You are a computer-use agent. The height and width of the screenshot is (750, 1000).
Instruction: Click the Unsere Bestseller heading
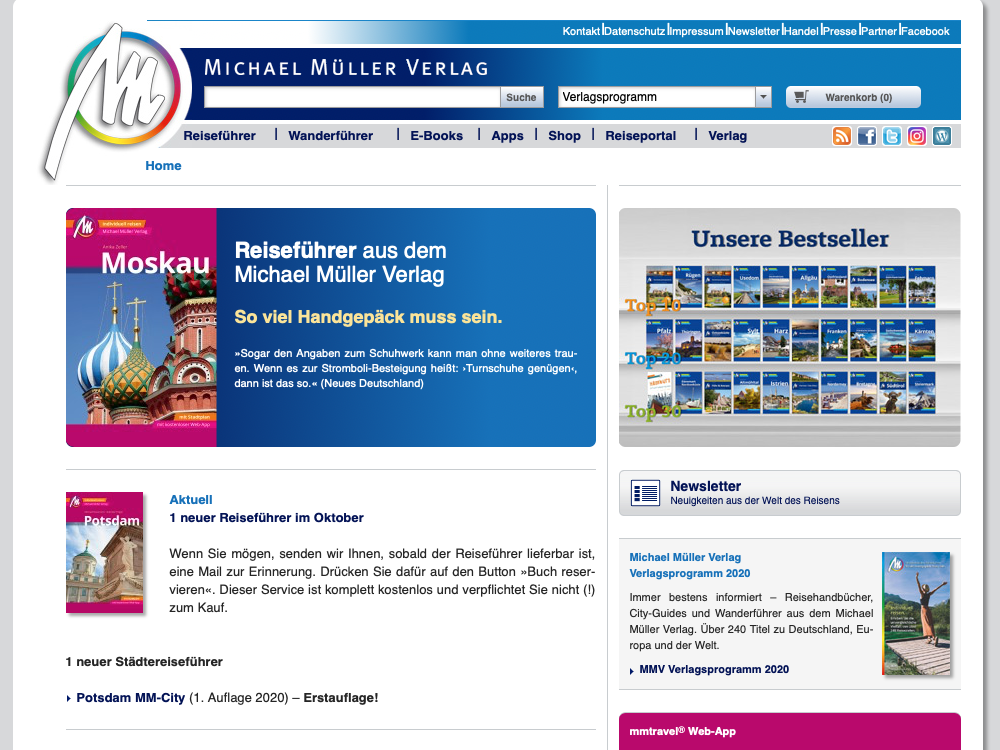[790, 239]
